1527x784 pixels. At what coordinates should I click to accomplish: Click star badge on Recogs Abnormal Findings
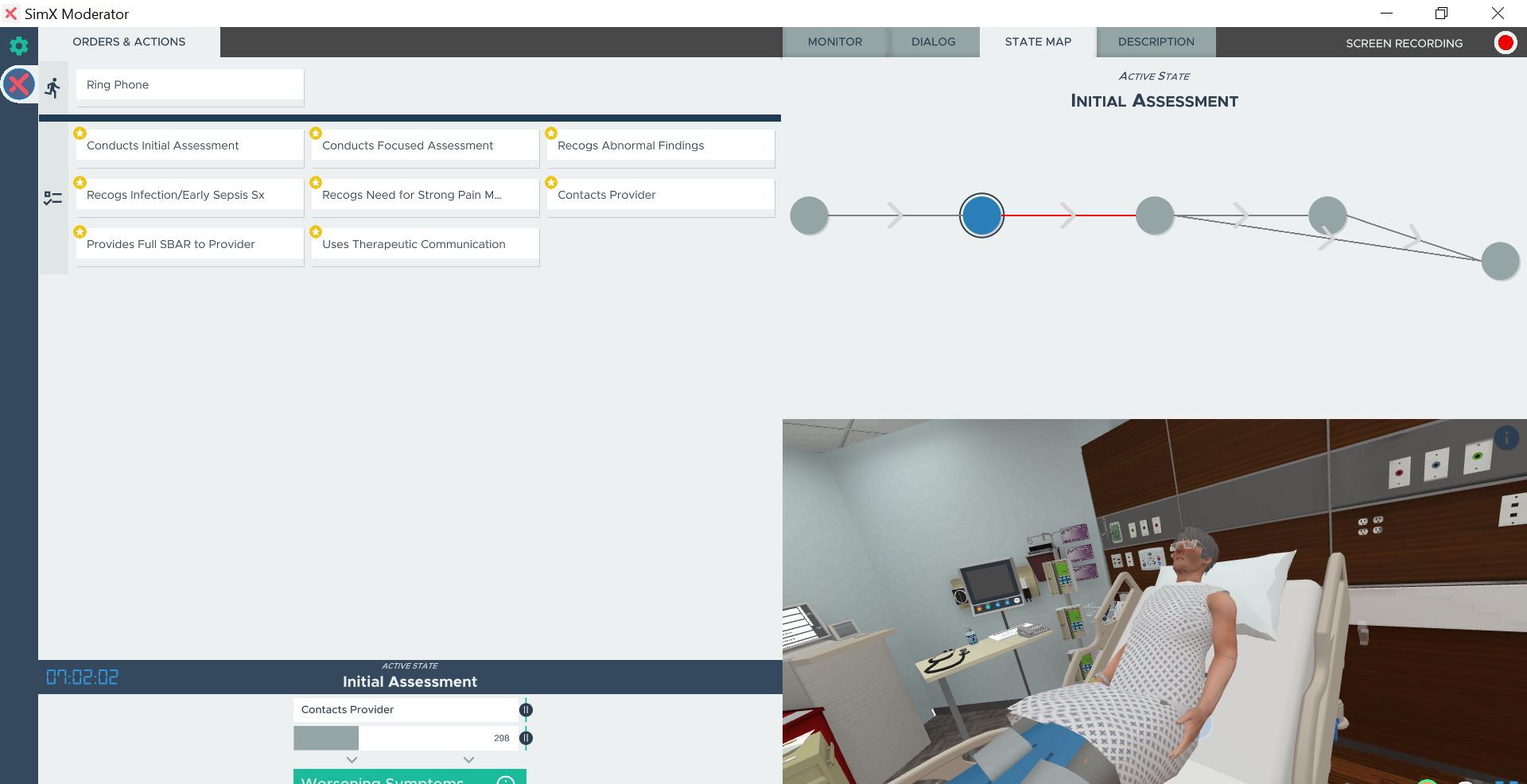[x=551, y=133]
